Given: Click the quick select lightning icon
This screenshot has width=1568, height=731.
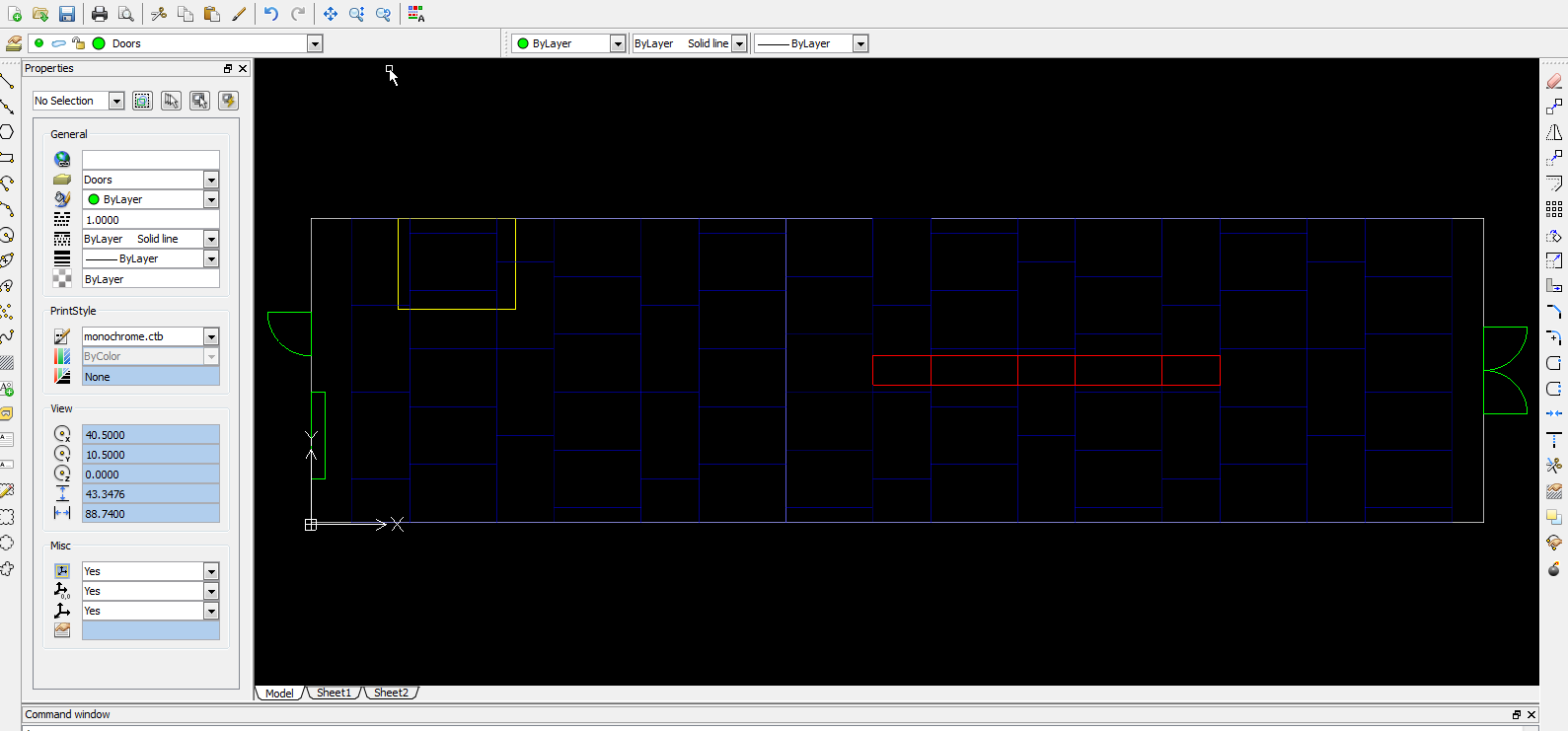Looking at the screenshot, I should point(229,101).
